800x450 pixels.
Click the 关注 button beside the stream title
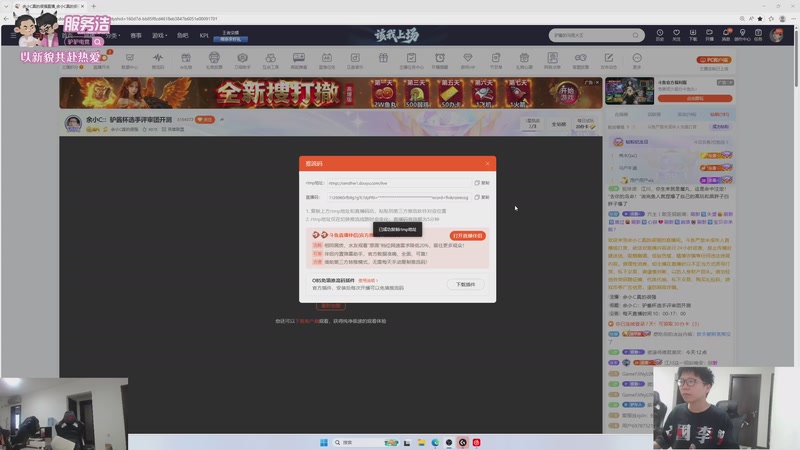(x=205, y=119)
